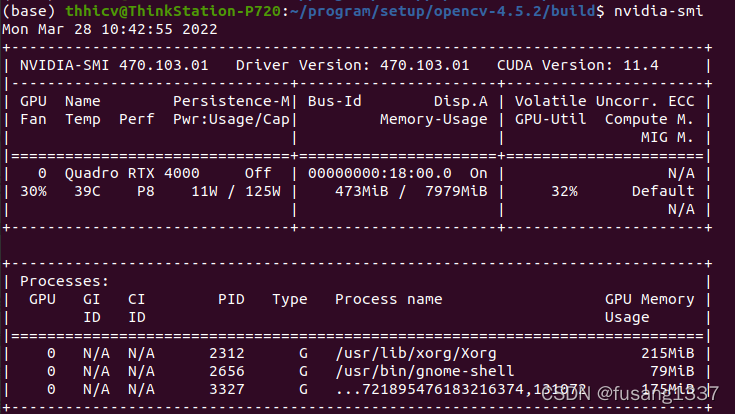Click the 'Processes:' section label
This screenshot has height=414, width=735.
coord(65,281)
